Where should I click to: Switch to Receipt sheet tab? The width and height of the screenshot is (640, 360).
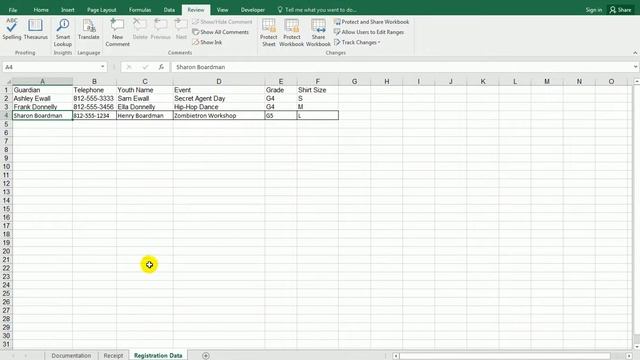tap(113, 356)
